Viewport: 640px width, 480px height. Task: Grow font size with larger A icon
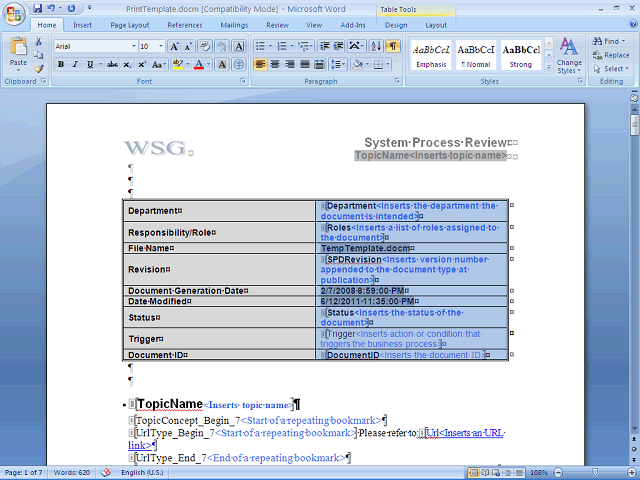174,47
